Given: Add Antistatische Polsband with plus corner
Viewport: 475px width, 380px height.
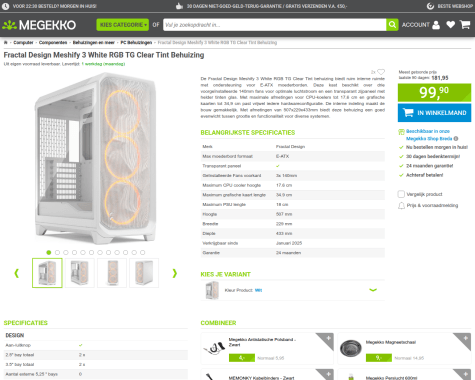Looking at the screenshot, I should (x=327, y=339).
